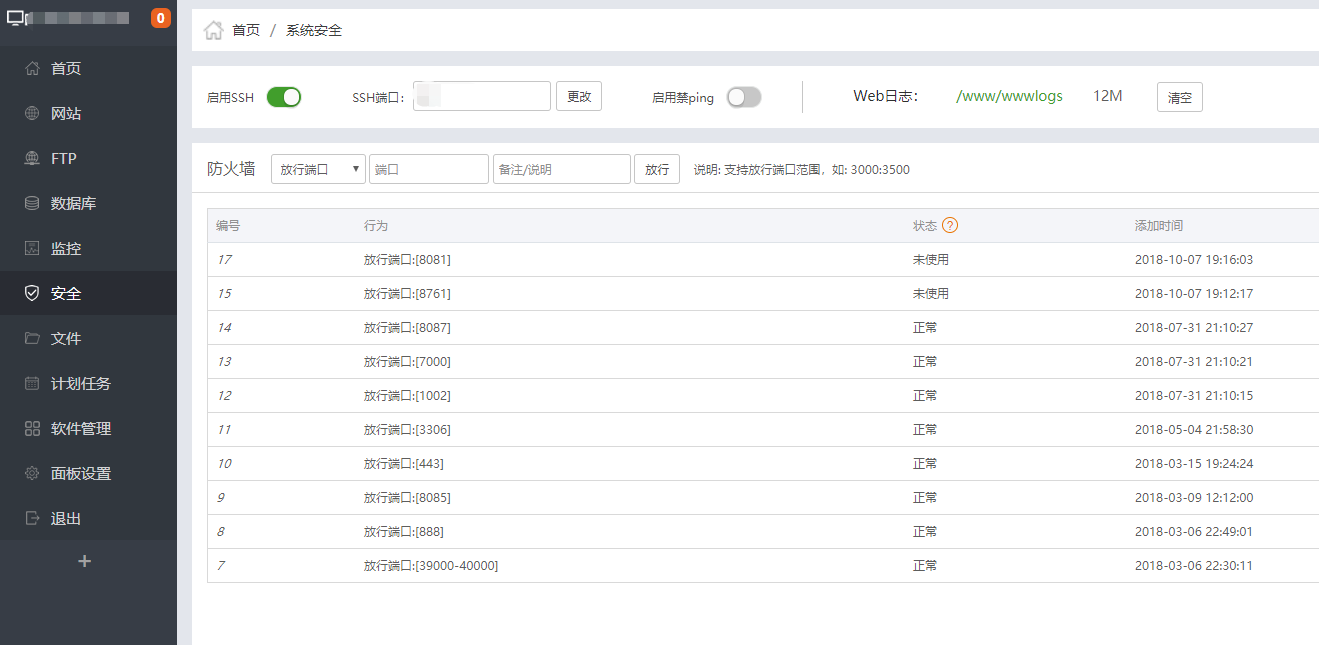This screenshot has width=1319, height=645.
Task: Click the 放行 button to allow port
Action: pos(657,170)
